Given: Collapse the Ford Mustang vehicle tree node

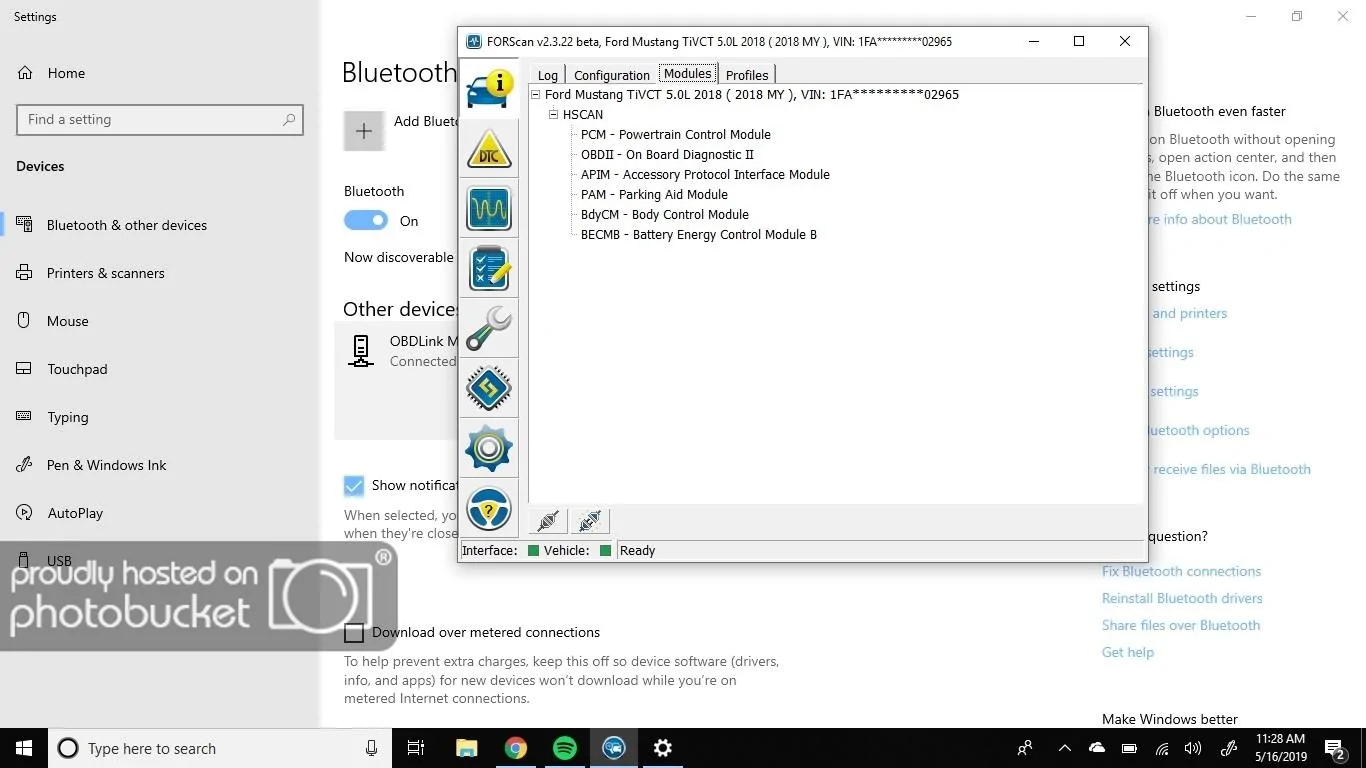Looking at the screenshot, I should (536, 95).
